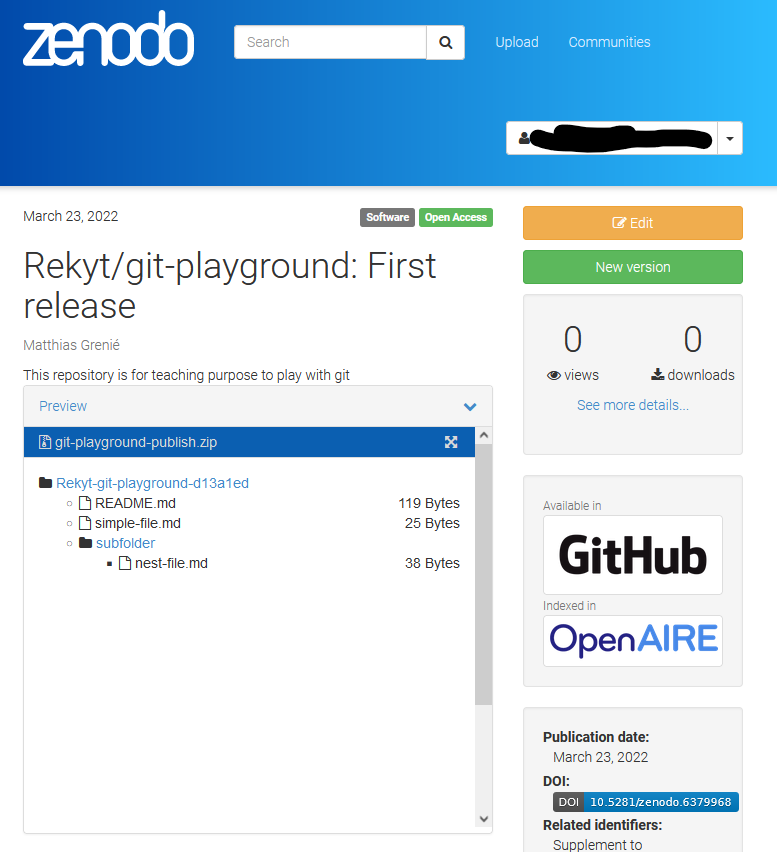The image size is (777, 852).
Task: Click the 119 Bytes size value
Action: pos(429,503)
